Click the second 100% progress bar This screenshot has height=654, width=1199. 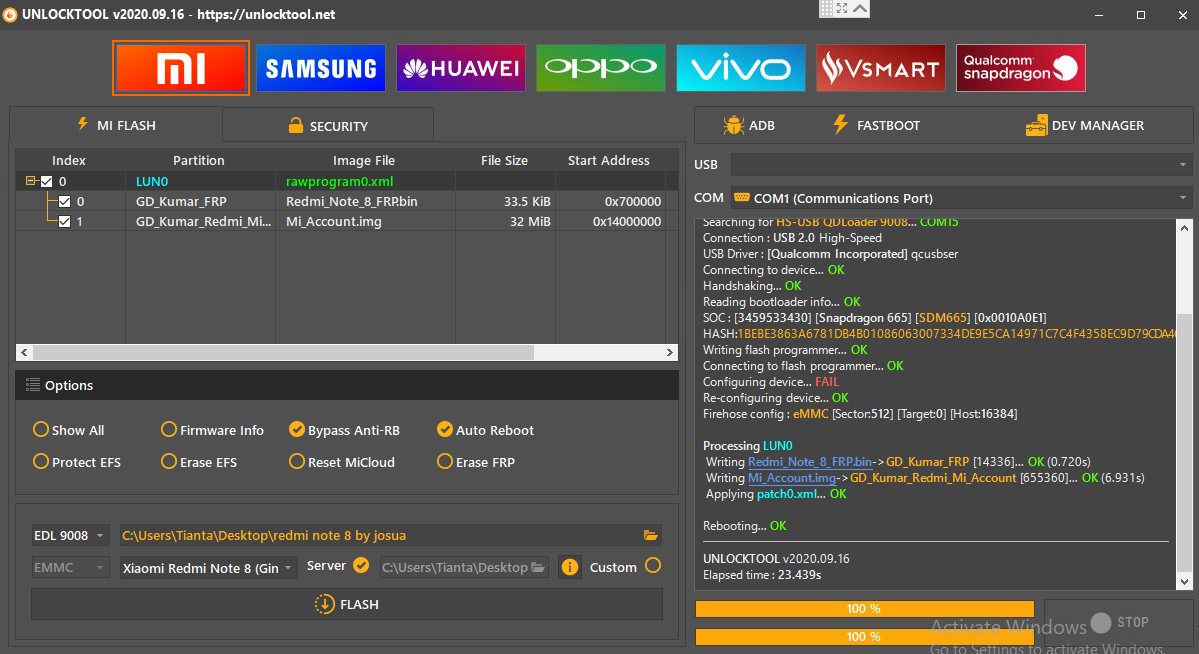[864, 636]
